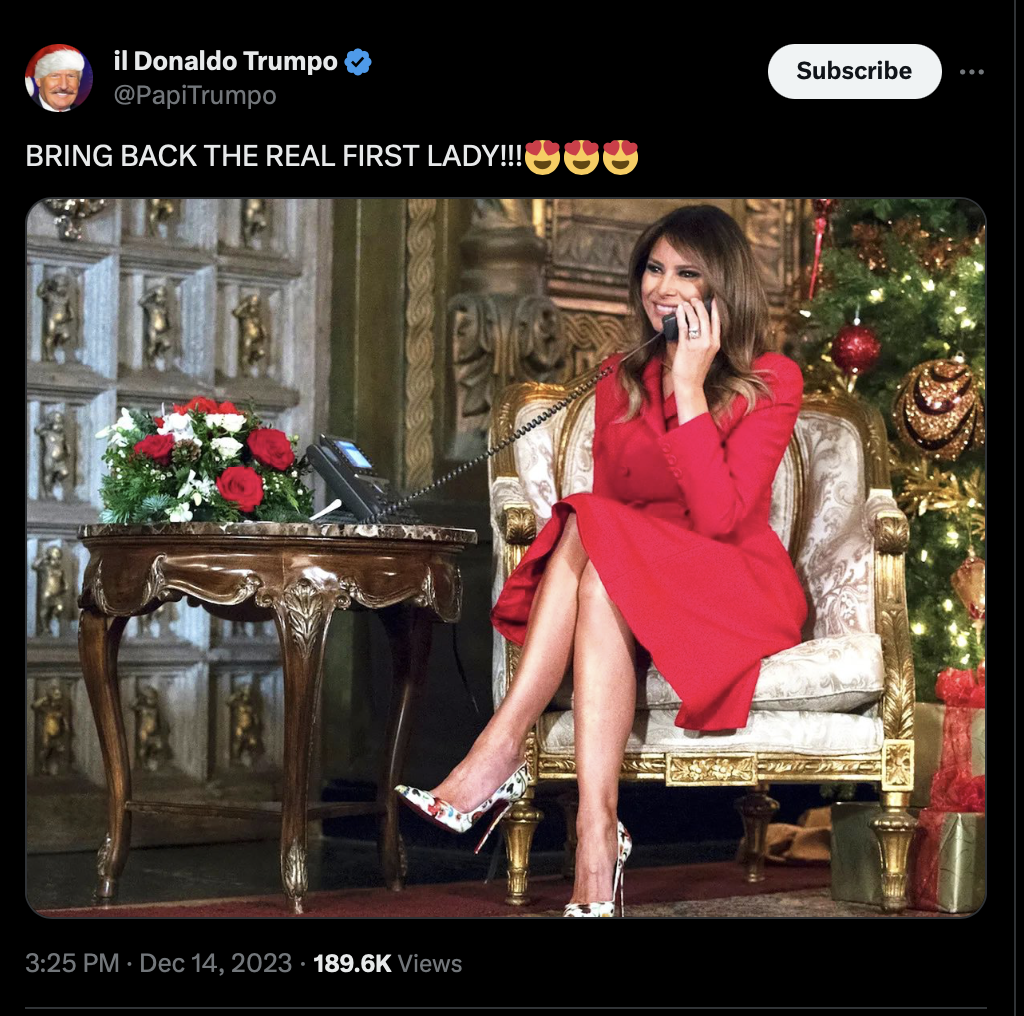1024x1016 pixels.
Task: Click the 3:25 PM timestamp
Action: pyautogui.click(x=72, y=963)
